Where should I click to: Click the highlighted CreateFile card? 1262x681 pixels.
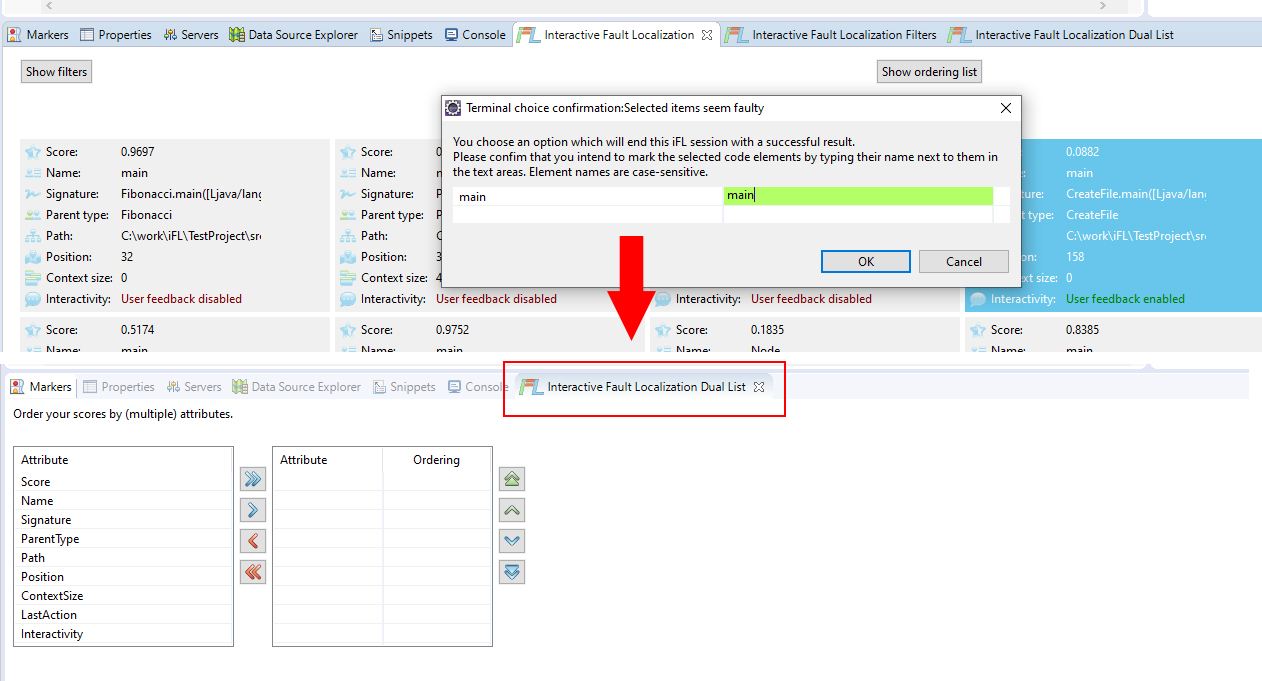(1113, 225)
